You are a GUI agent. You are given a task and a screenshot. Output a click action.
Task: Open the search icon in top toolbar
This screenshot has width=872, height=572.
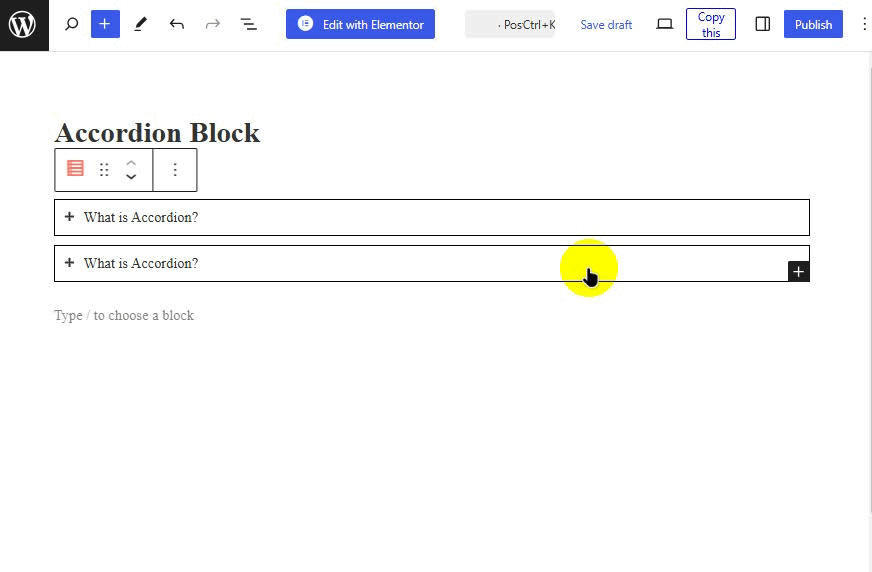point(71,25)
